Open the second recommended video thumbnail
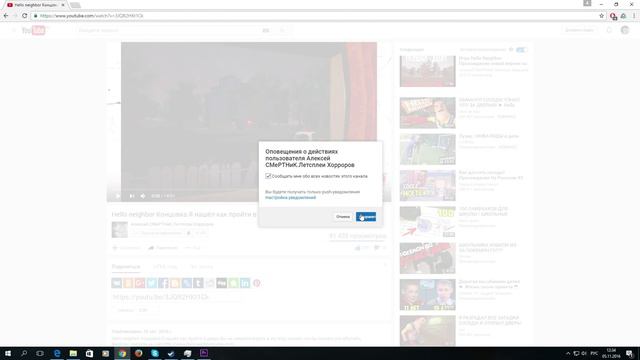 pos(427,113)
